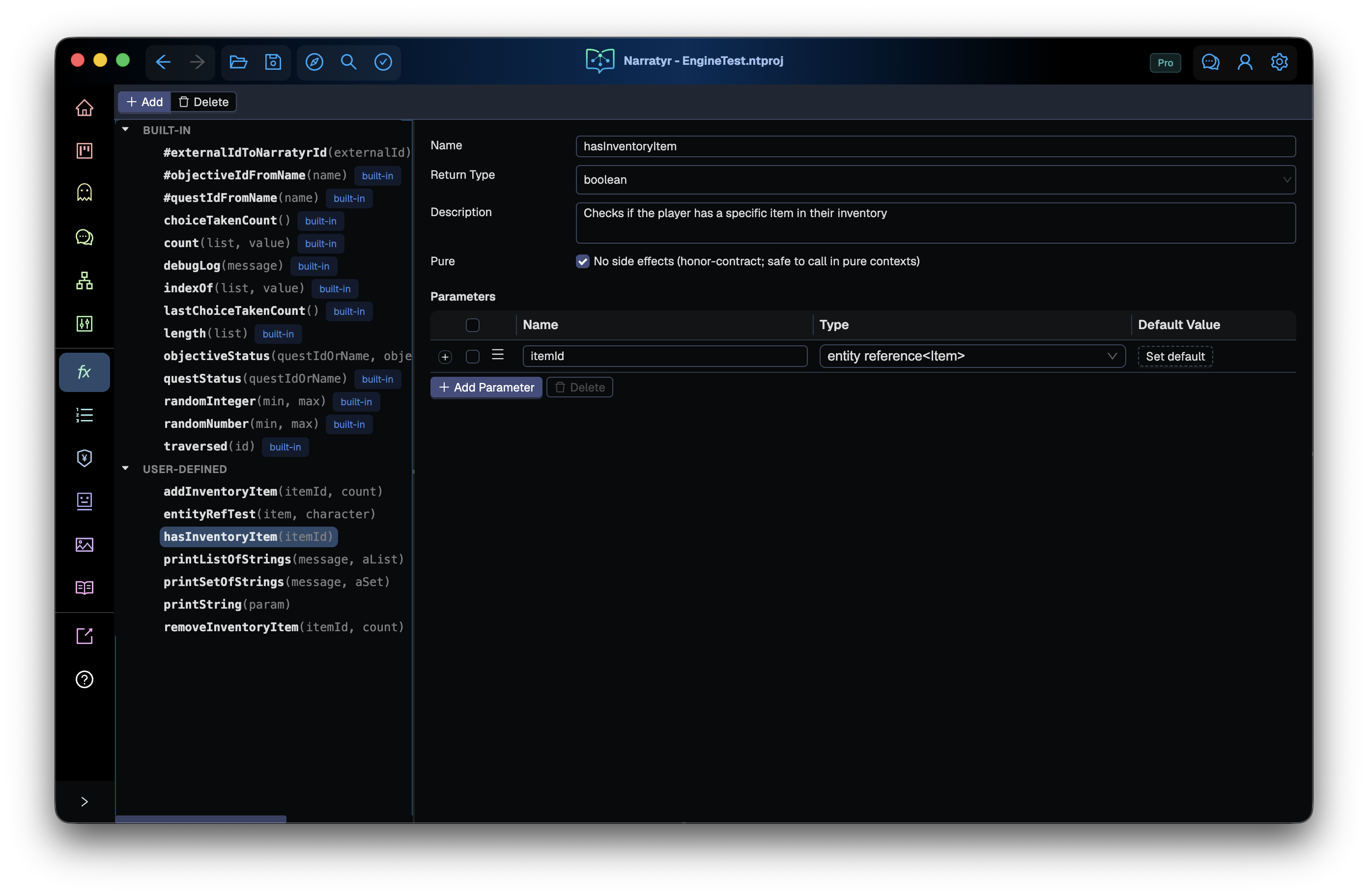Select the randomInteger built-in function
1368x896 pixels.
tap(245, 401)
